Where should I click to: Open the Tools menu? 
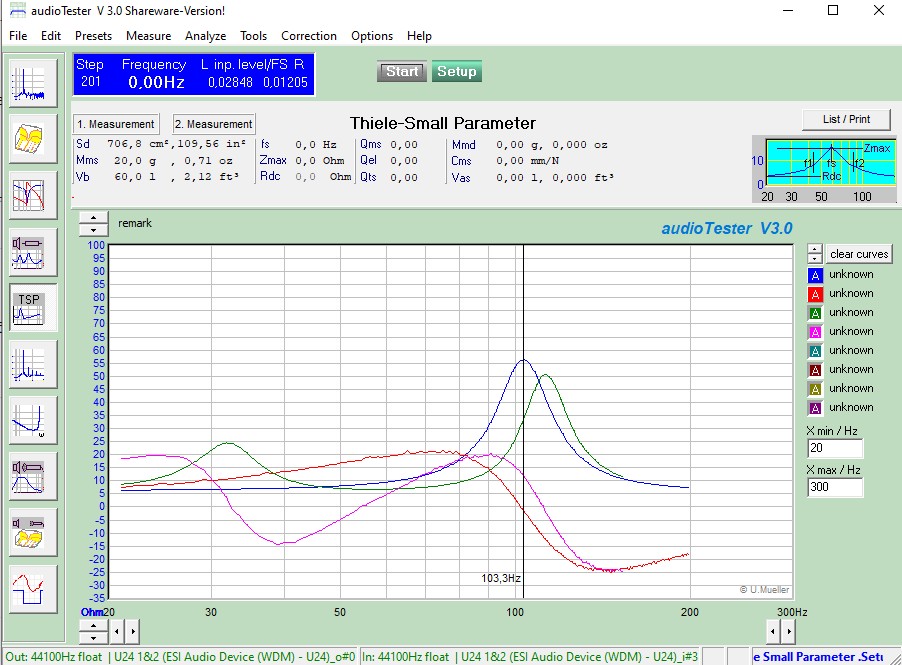coord(253,36)
